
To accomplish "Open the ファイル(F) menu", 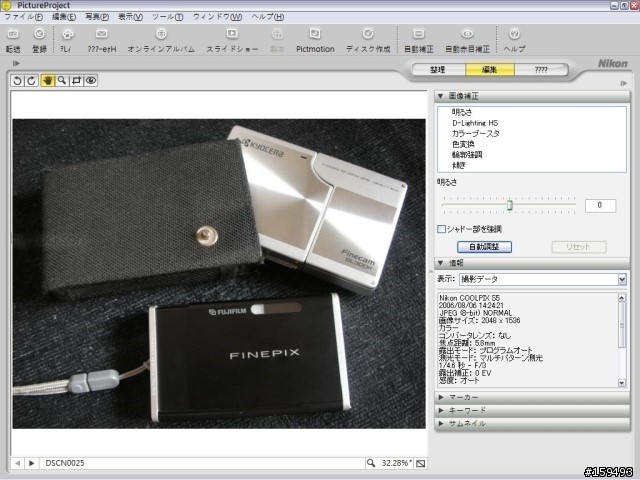I will [23, 17].
